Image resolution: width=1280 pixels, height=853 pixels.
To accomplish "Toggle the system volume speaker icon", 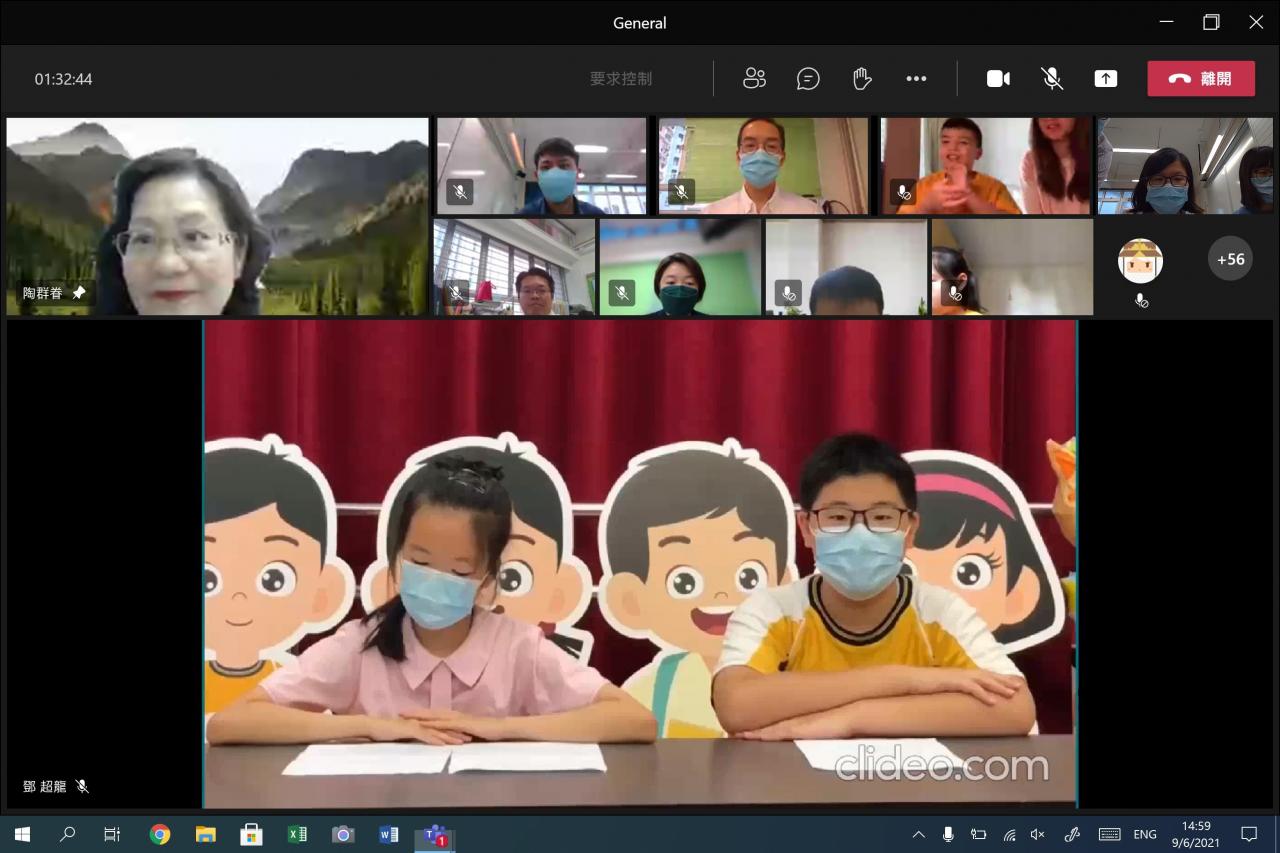I will (x=1038, y=835).
